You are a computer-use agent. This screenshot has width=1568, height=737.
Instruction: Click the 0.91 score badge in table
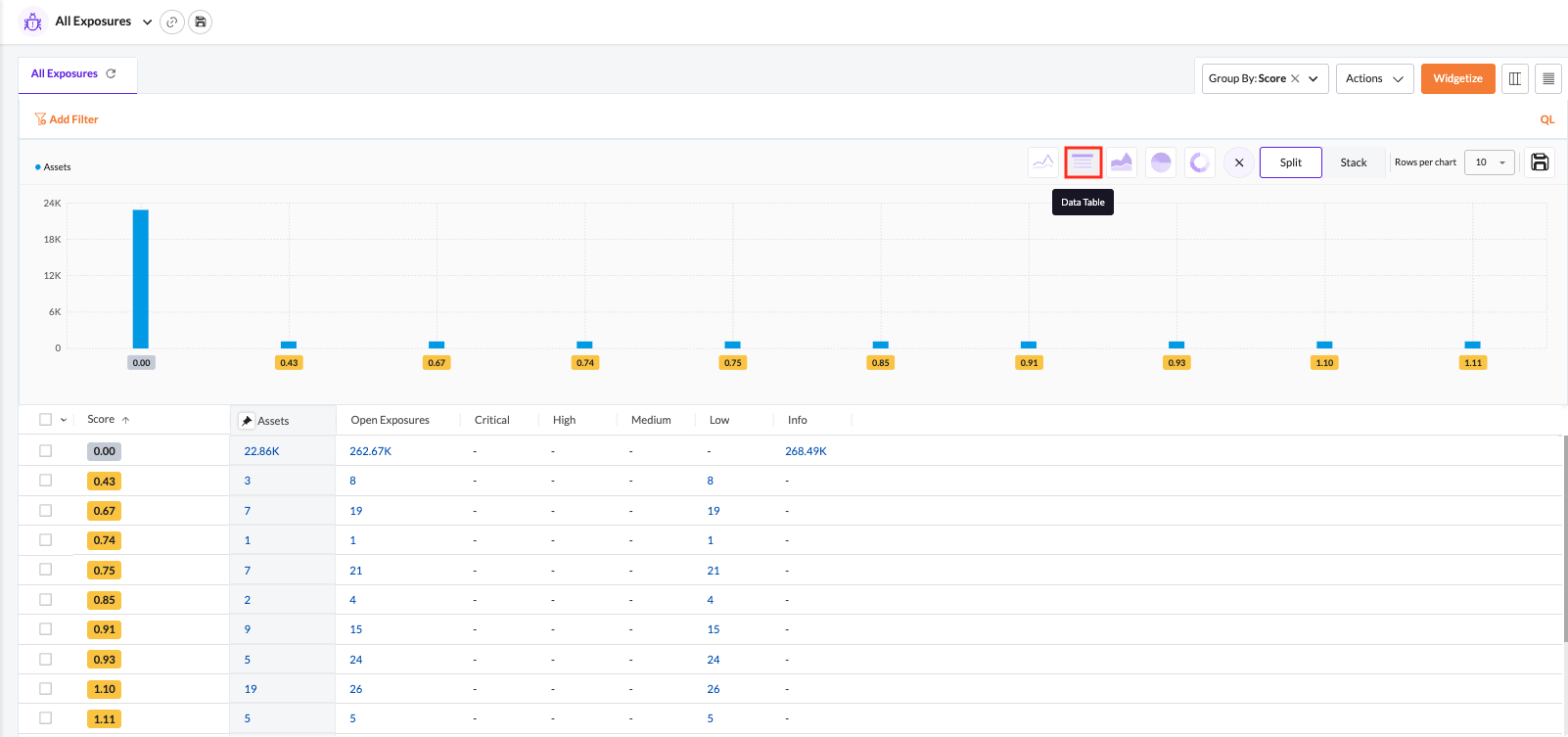click(105, 629)
